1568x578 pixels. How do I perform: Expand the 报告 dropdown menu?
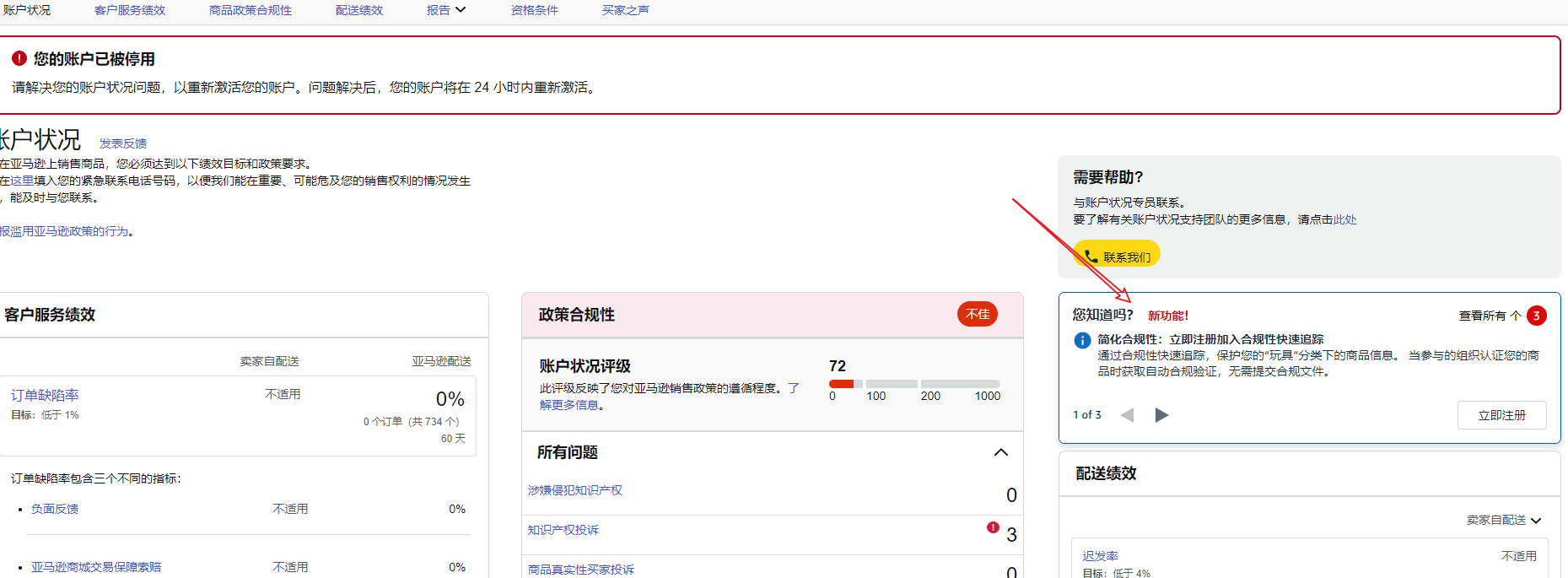point(446,10)
